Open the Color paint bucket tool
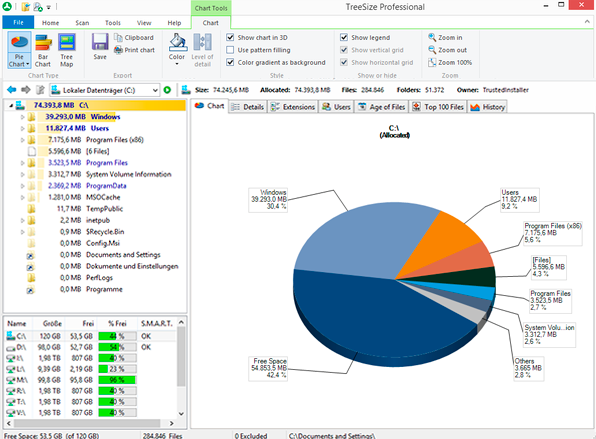The height and width of the screenshot is (439, 596). (178, 42)
